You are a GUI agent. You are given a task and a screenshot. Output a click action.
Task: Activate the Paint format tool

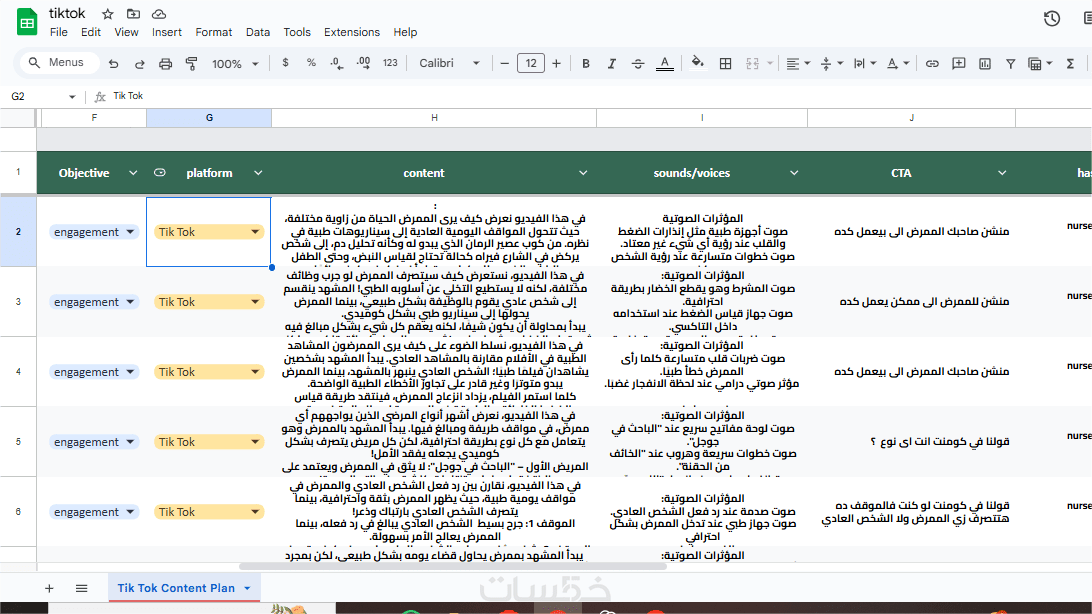[192, 63]
